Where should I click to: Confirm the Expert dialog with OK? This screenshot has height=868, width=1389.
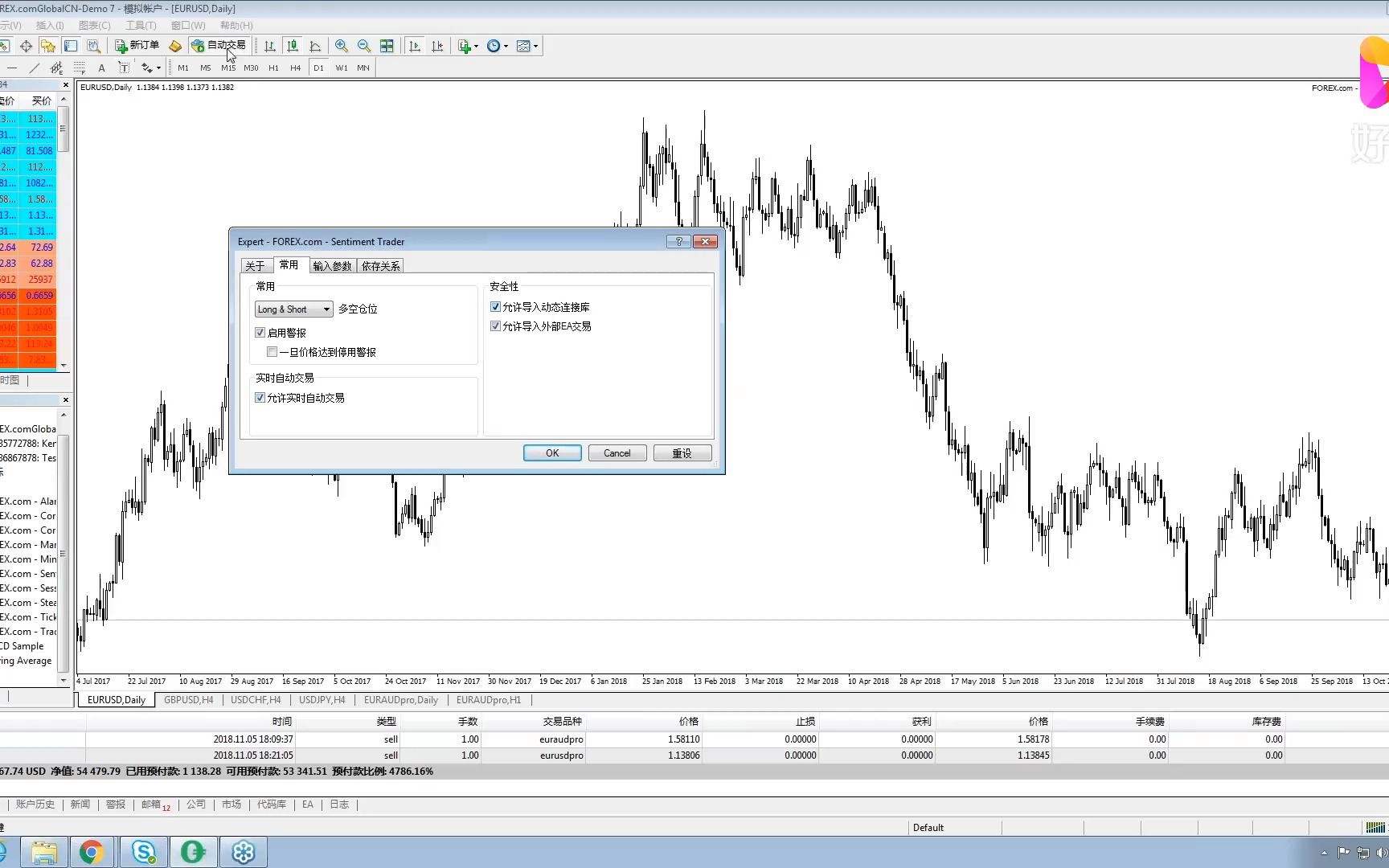click(552, 453)
